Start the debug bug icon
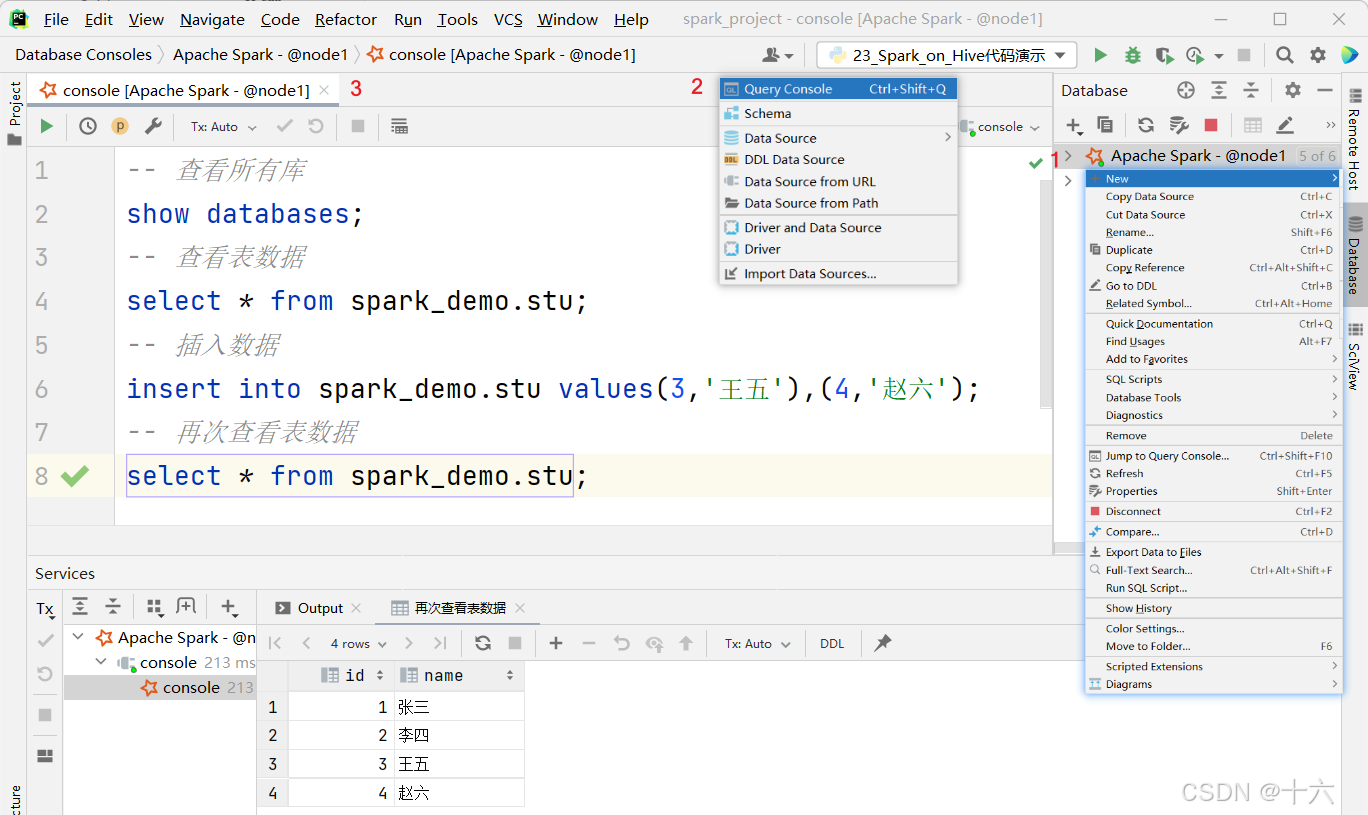1368x815 pixels. coord(1132,55)
